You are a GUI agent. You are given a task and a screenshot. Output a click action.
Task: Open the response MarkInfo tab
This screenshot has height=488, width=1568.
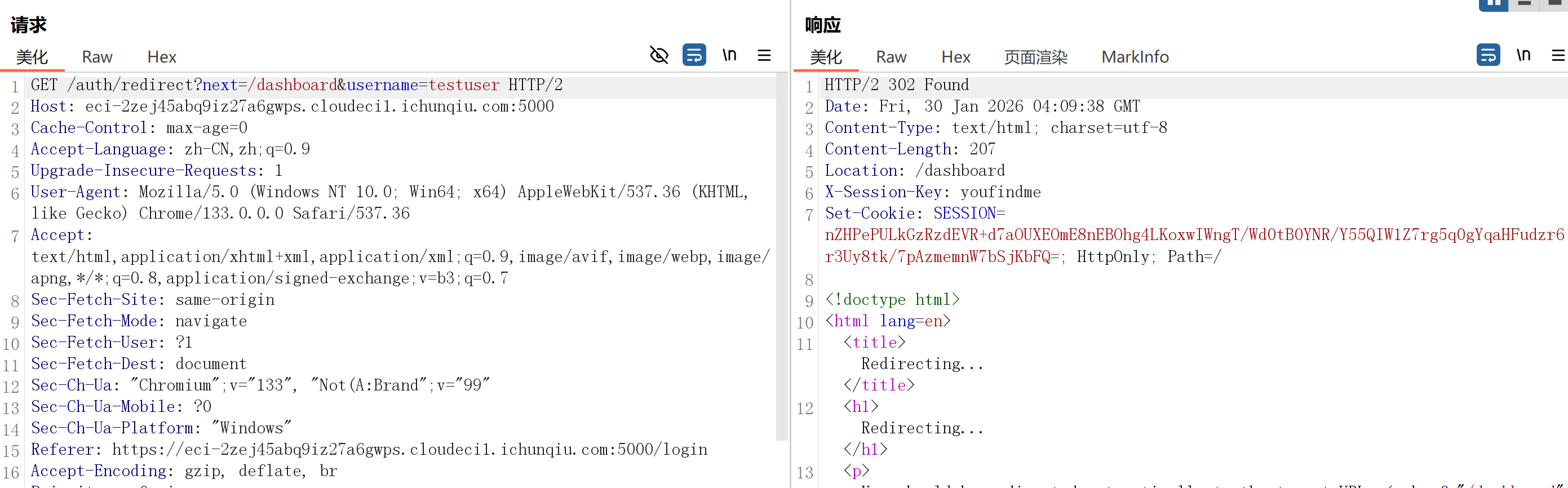pyautogui.click(x=1135, y=57)
